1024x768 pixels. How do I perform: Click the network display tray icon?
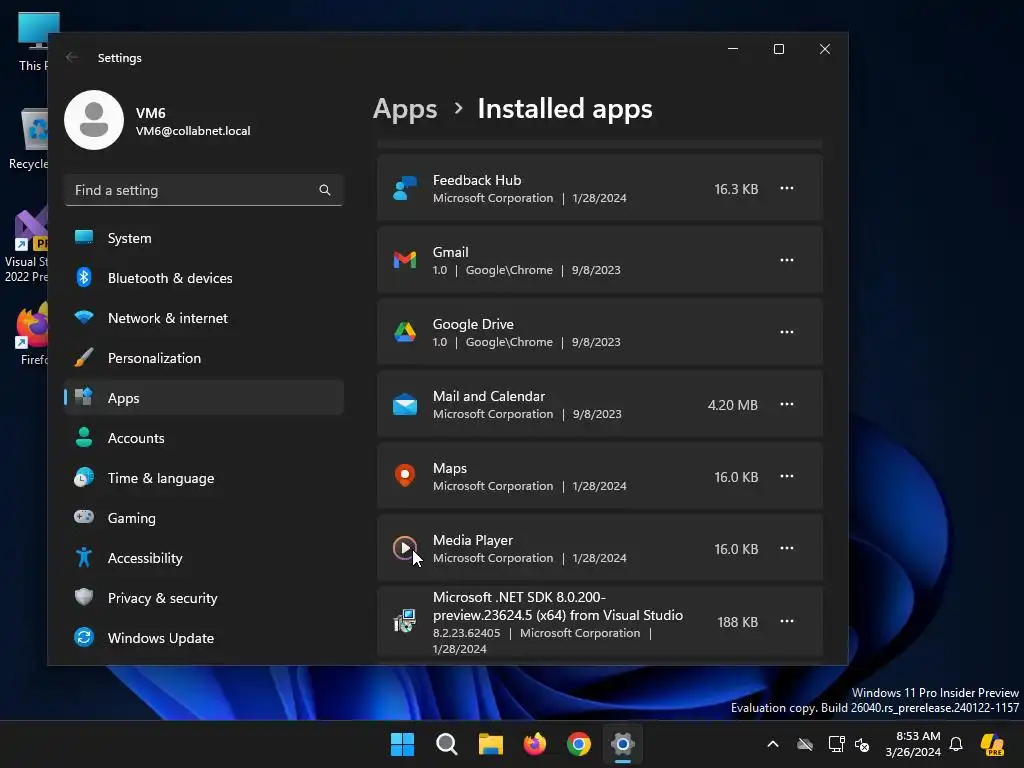tap(836, 744)
